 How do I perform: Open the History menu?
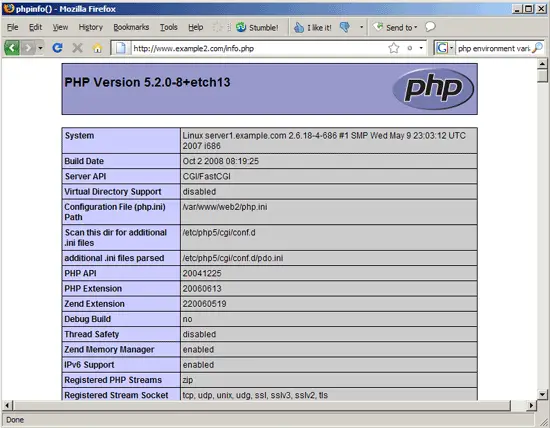coord(90,27)
